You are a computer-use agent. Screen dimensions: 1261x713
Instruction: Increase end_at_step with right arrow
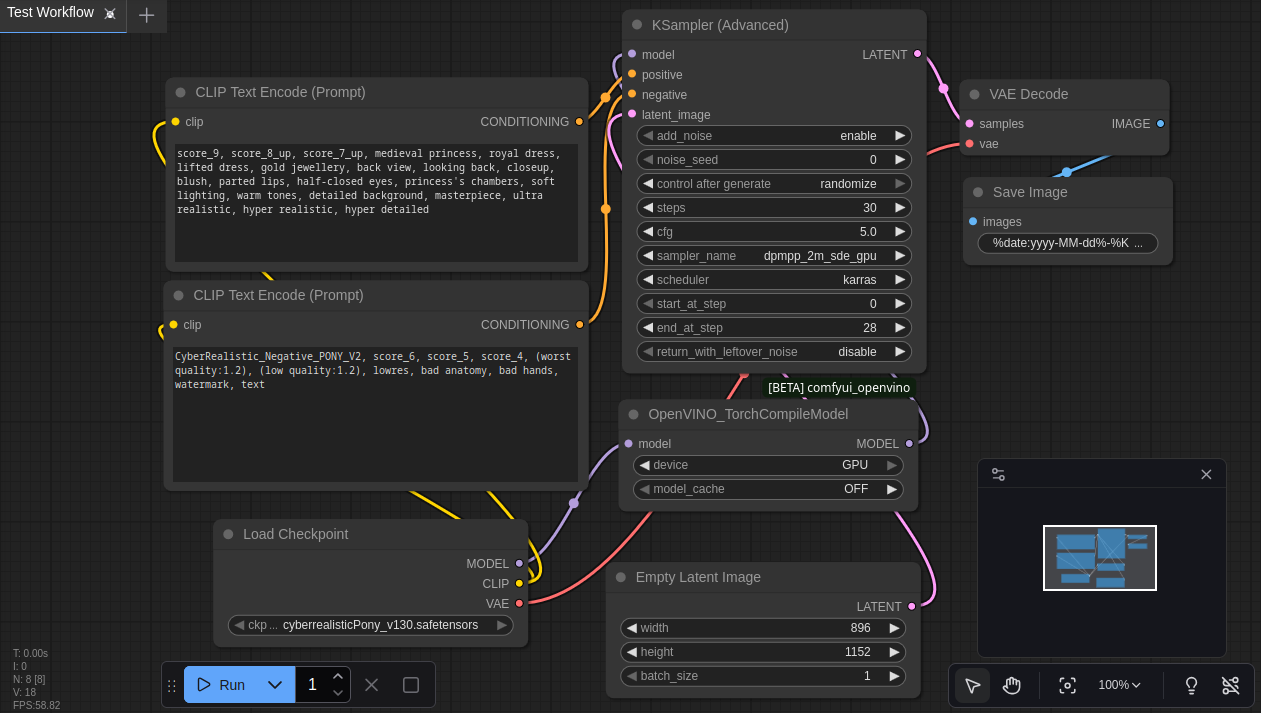900,327
